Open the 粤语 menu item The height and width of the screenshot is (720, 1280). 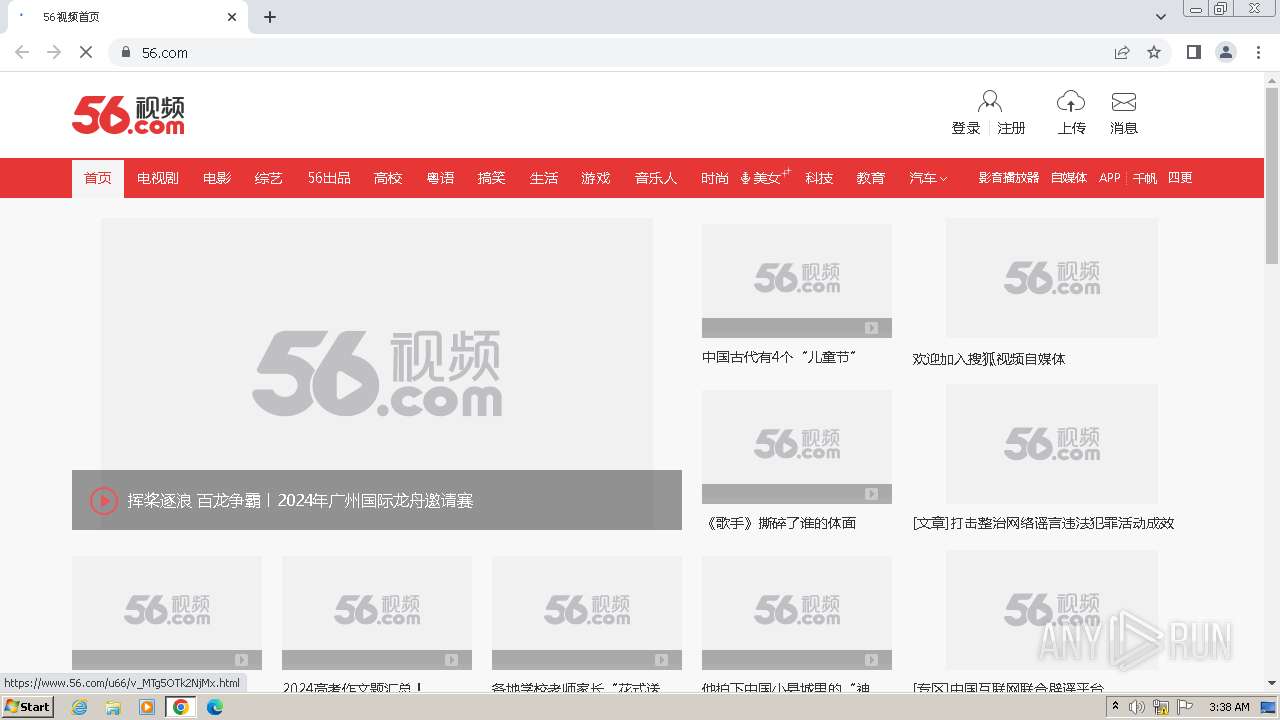pos(440,178)
